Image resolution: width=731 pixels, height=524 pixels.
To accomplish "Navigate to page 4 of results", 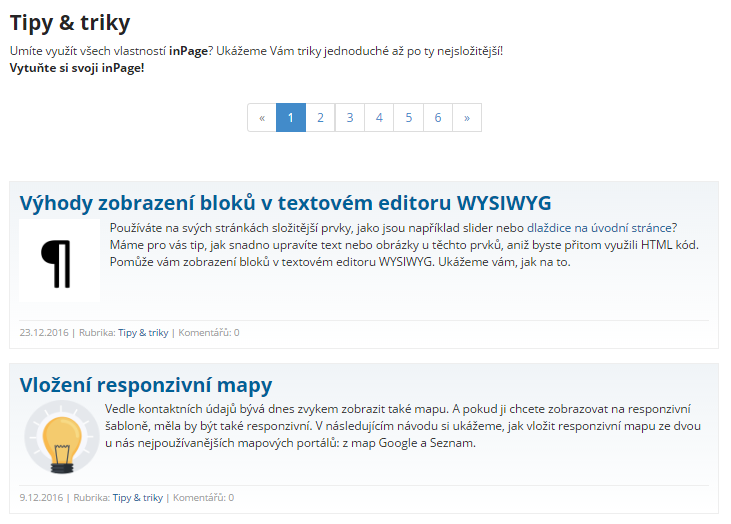I will pyautogui.click(x=379, y=118).
